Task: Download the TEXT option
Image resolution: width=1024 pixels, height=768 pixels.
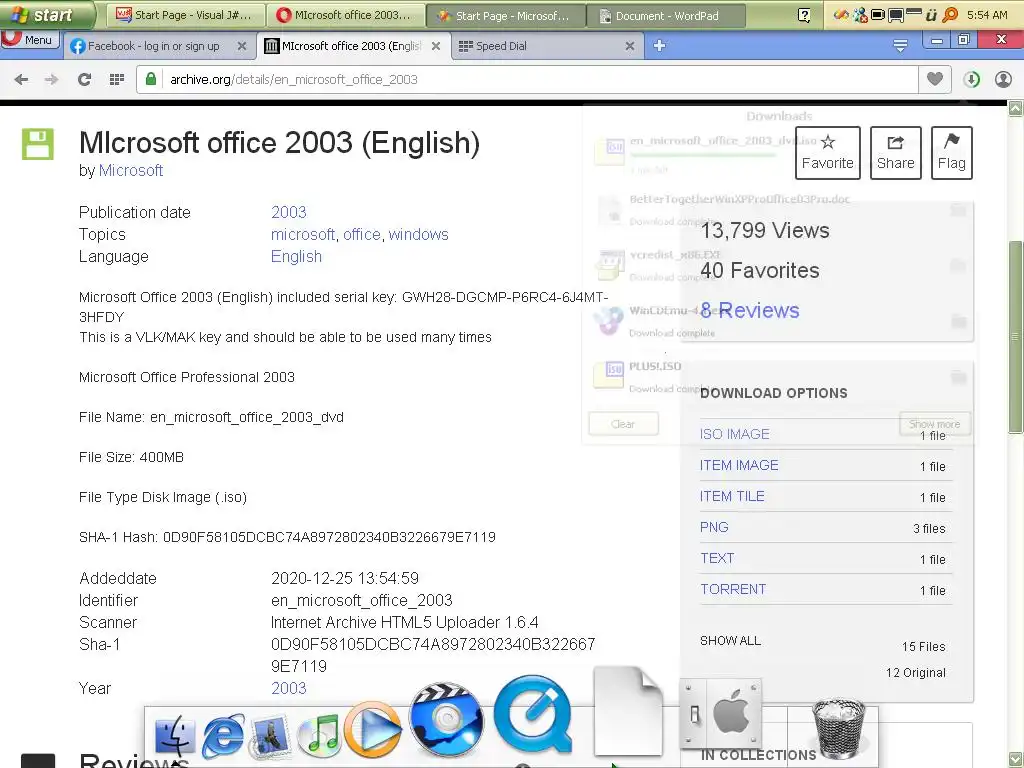Action: [x=717, y=558]
